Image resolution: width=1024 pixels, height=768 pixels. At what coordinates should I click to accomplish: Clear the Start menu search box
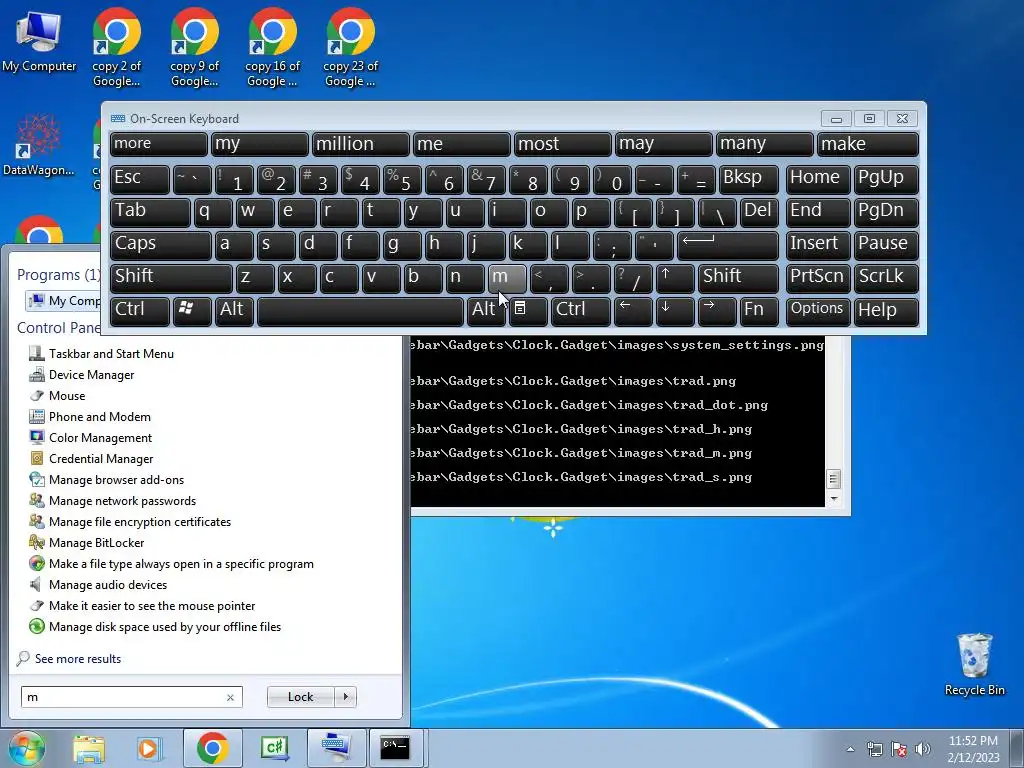point(230,697)
